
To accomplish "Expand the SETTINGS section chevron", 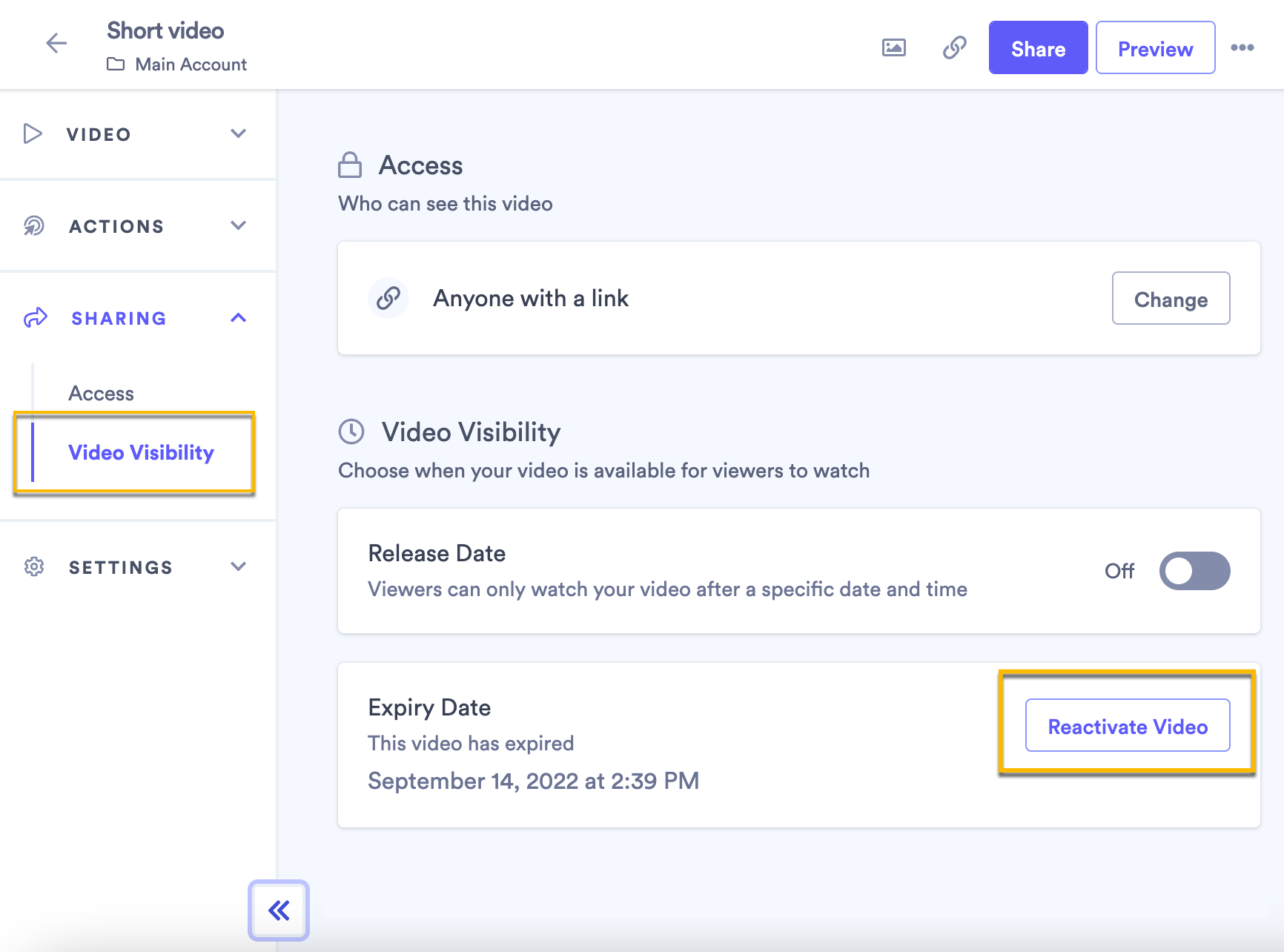I will 238,566.
